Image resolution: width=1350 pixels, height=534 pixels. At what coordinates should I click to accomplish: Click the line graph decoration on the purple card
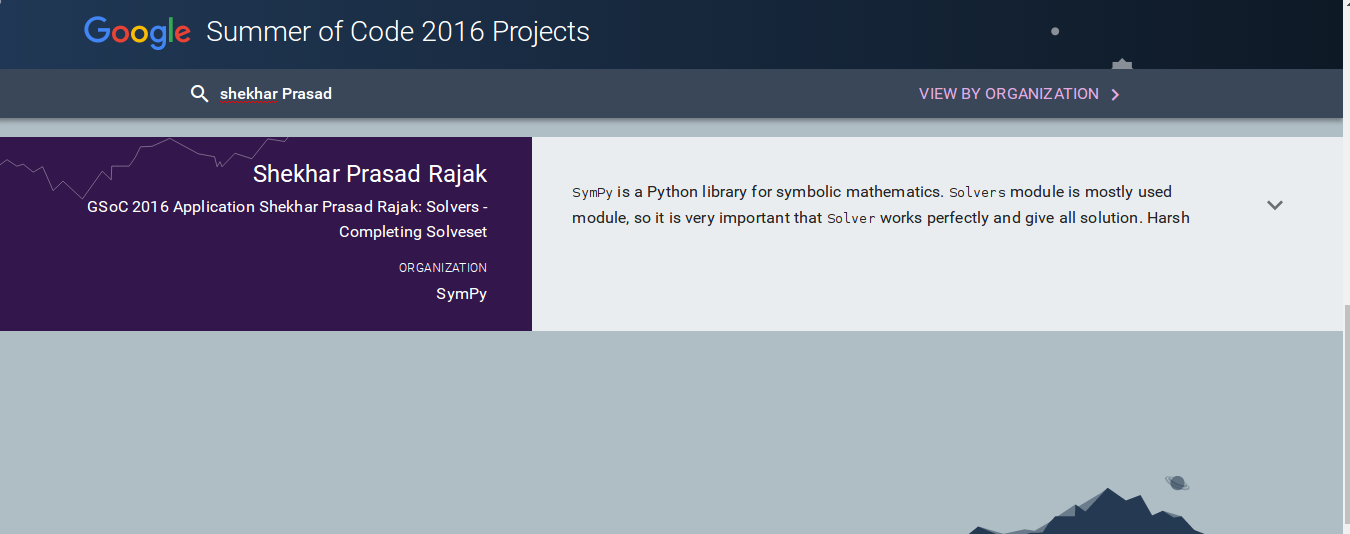click(145, 166)
